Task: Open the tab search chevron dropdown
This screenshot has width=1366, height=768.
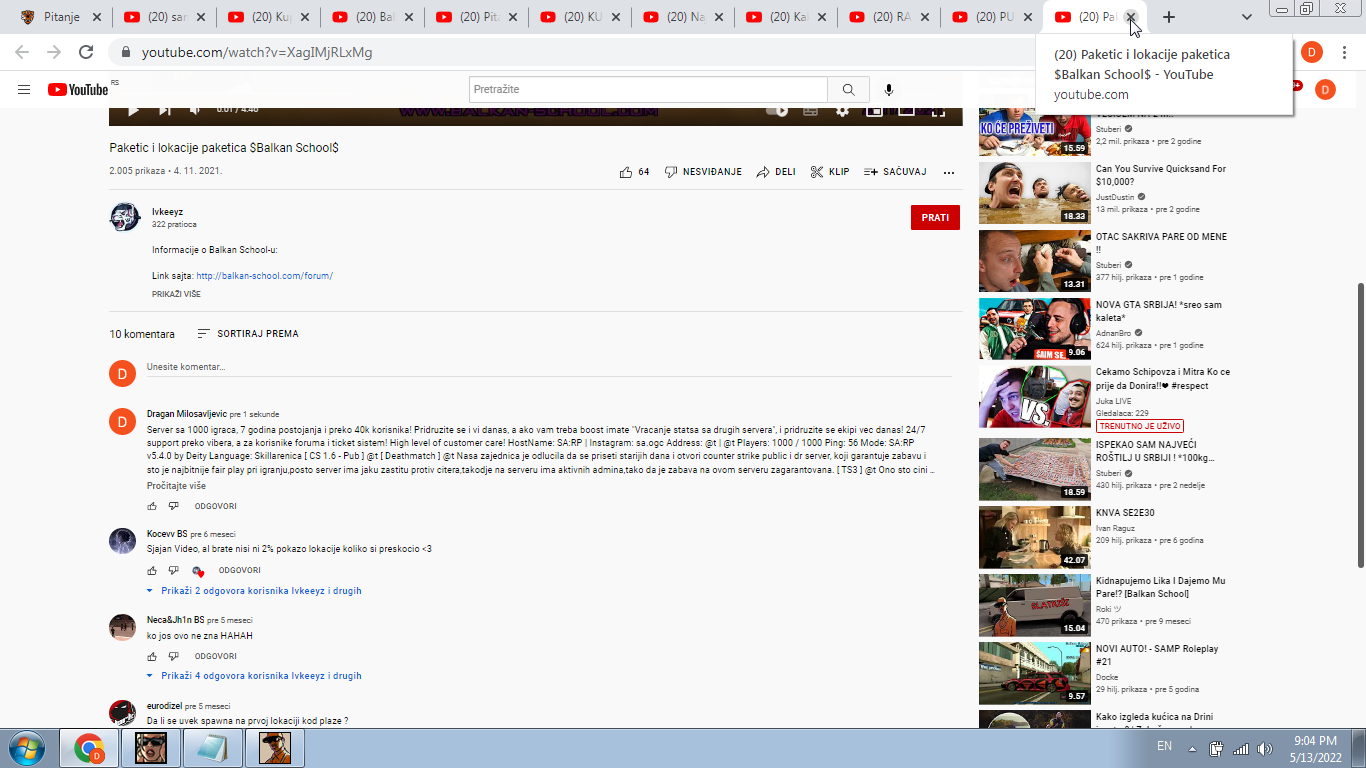Action: tap(1247, 17)
